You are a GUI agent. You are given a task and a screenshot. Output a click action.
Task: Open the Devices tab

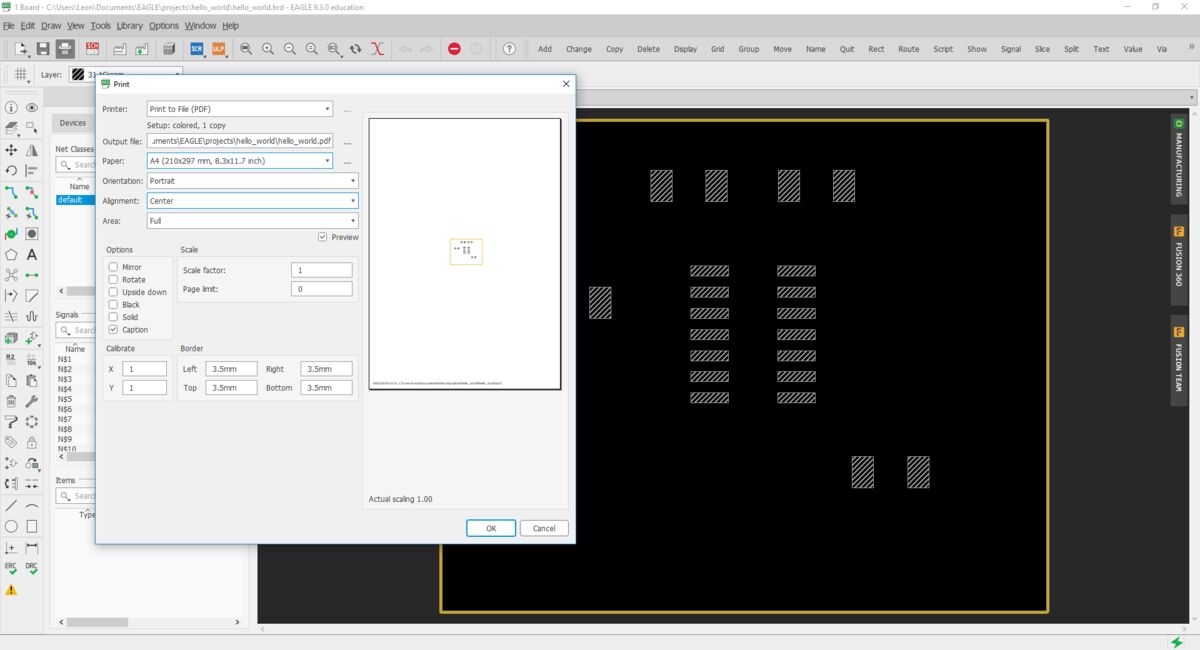(x=73, y=123)
